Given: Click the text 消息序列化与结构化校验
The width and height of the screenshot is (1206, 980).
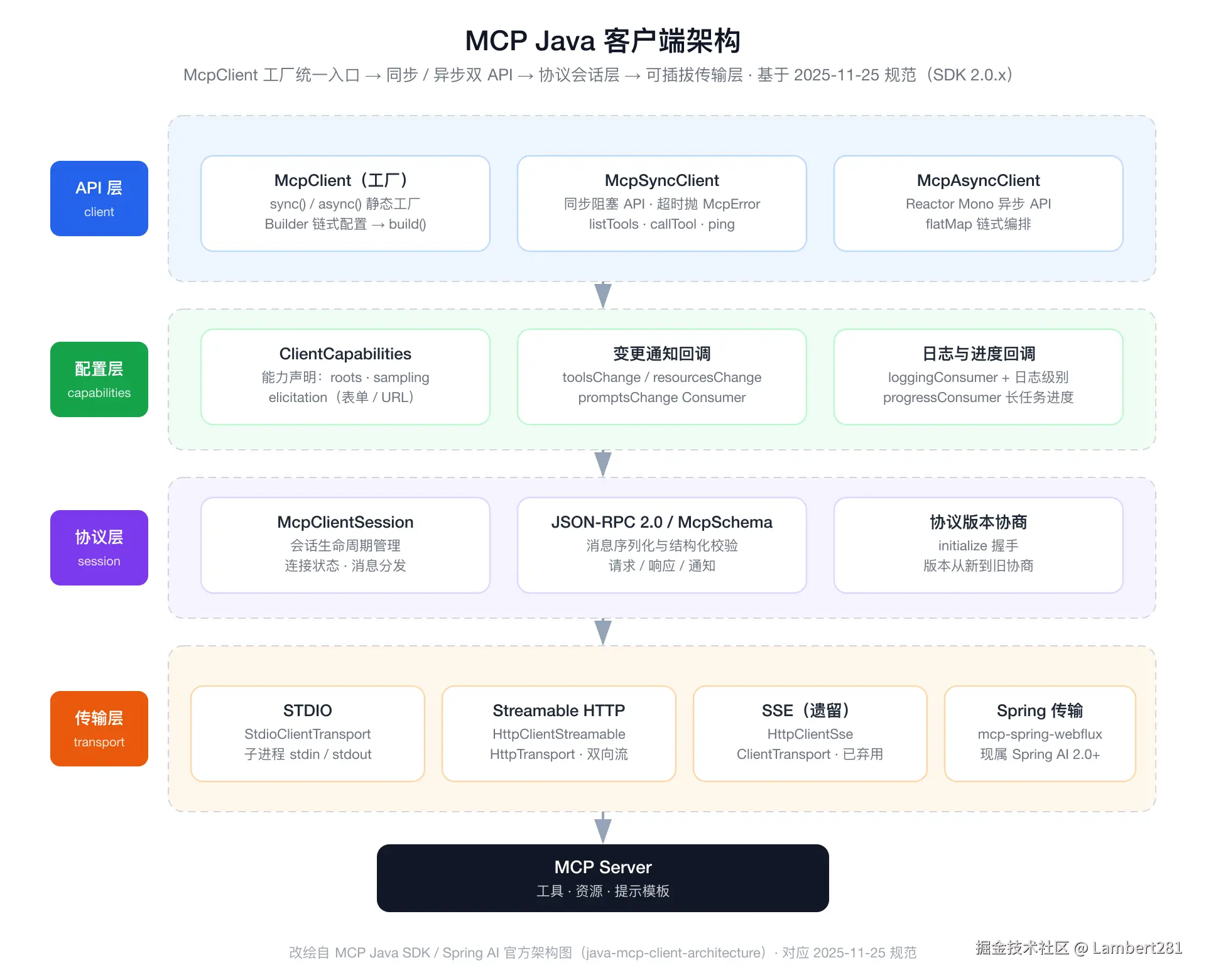Looking at the screenshot, I should click(x=662, y=546).
